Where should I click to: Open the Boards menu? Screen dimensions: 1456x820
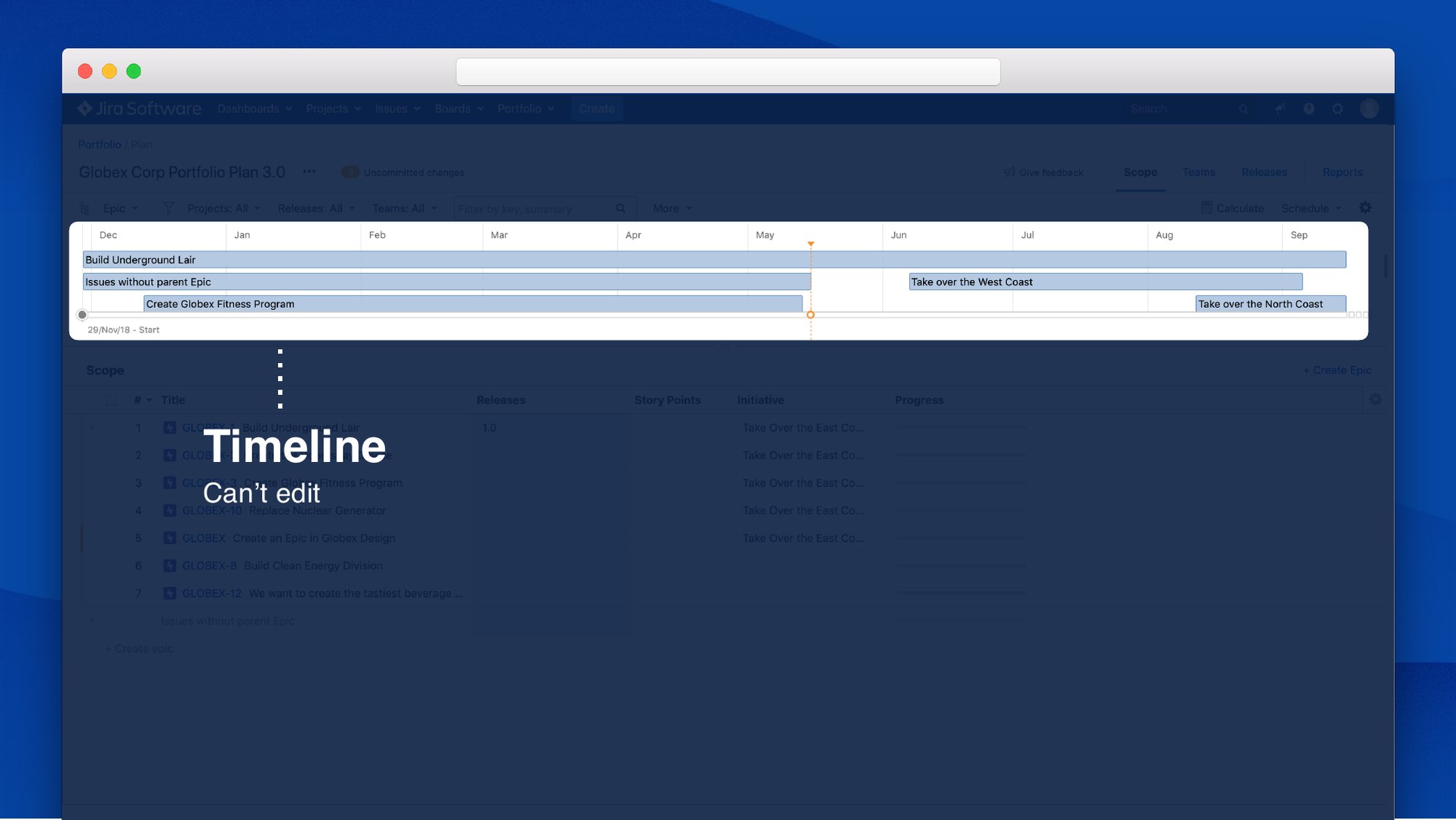tap(459, 108)
